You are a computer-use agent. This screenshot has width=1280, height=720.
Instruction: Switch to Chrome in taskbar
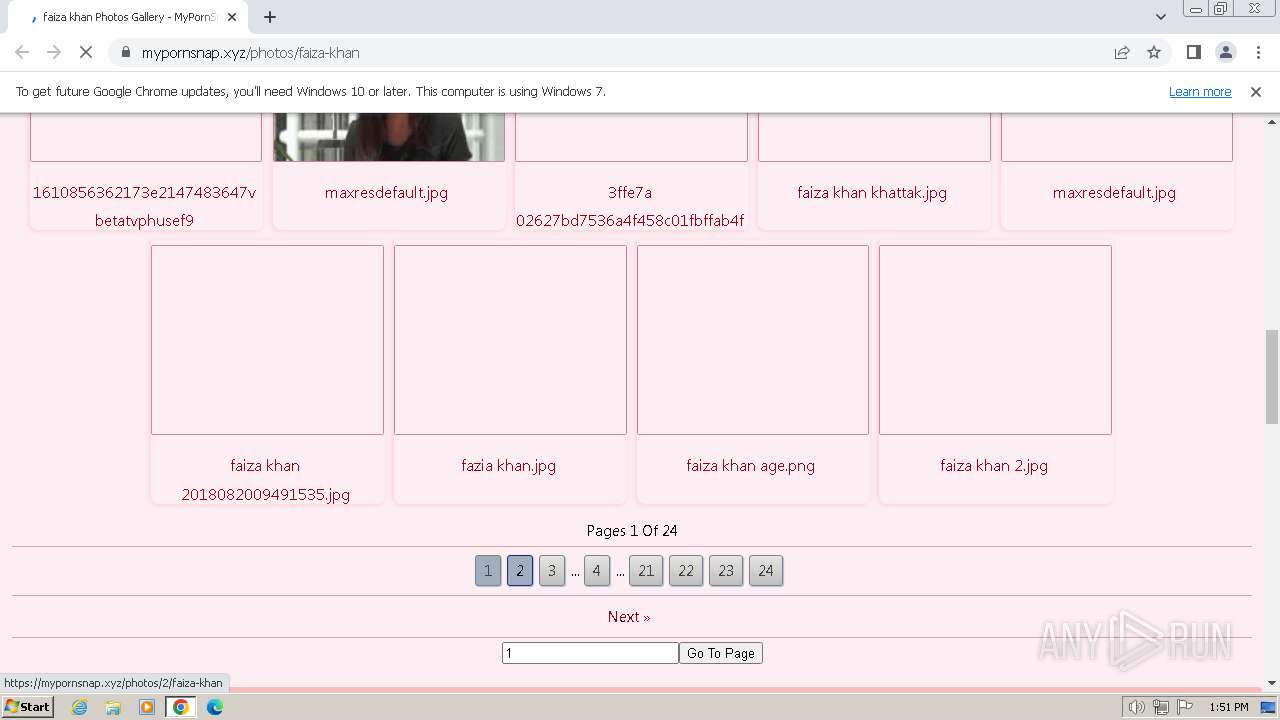pyautogui.click(x=181, y=707)
